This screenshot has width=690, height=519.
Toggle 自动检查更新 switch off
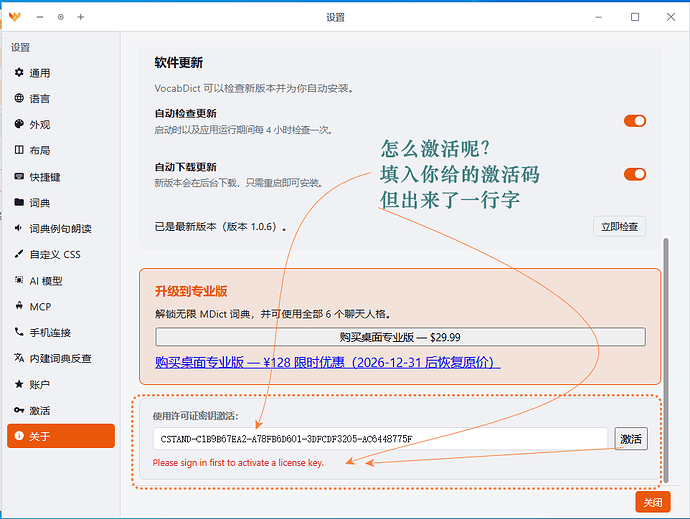tap(635, 121)
